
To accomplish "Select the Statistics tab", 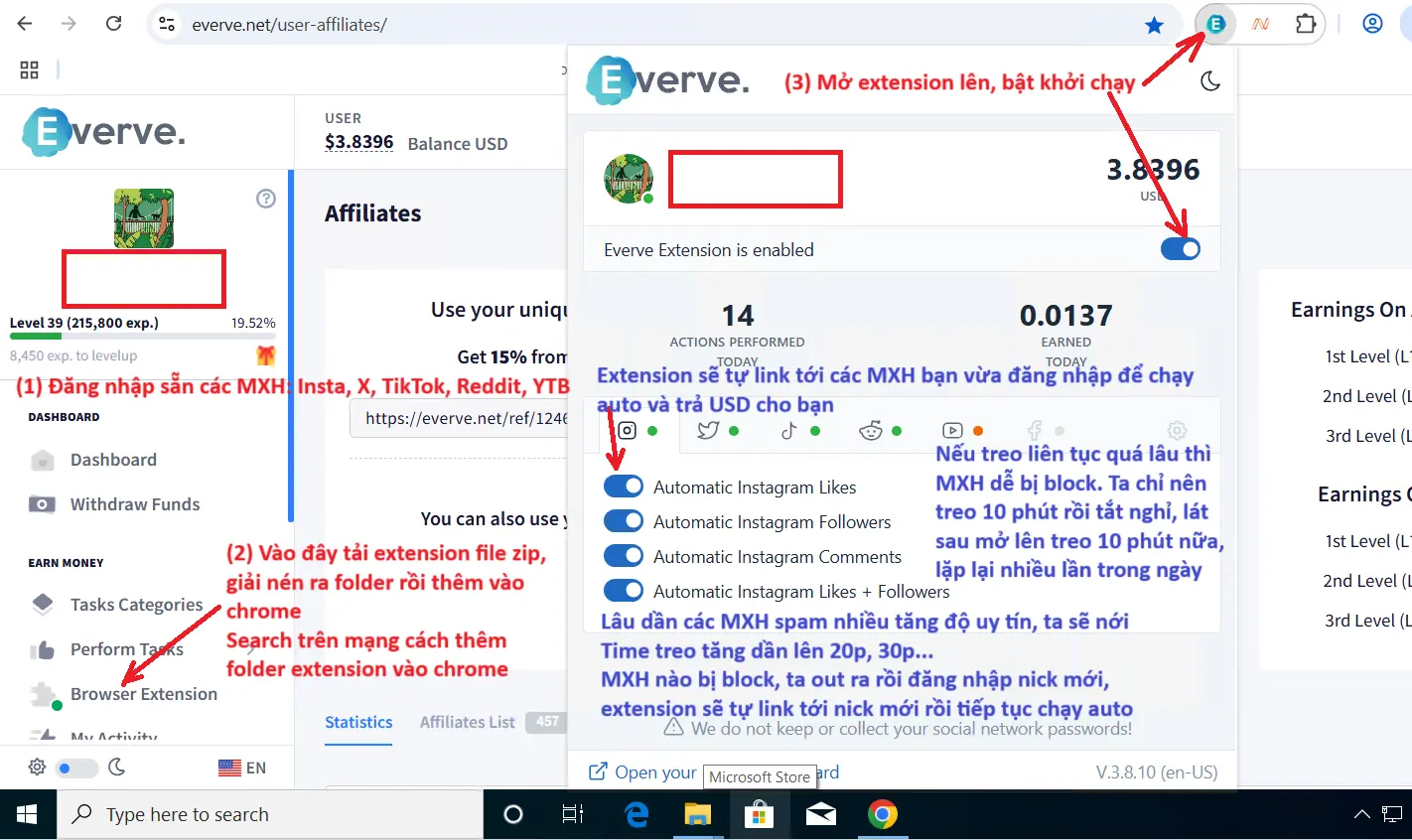I will coord(358,723).
